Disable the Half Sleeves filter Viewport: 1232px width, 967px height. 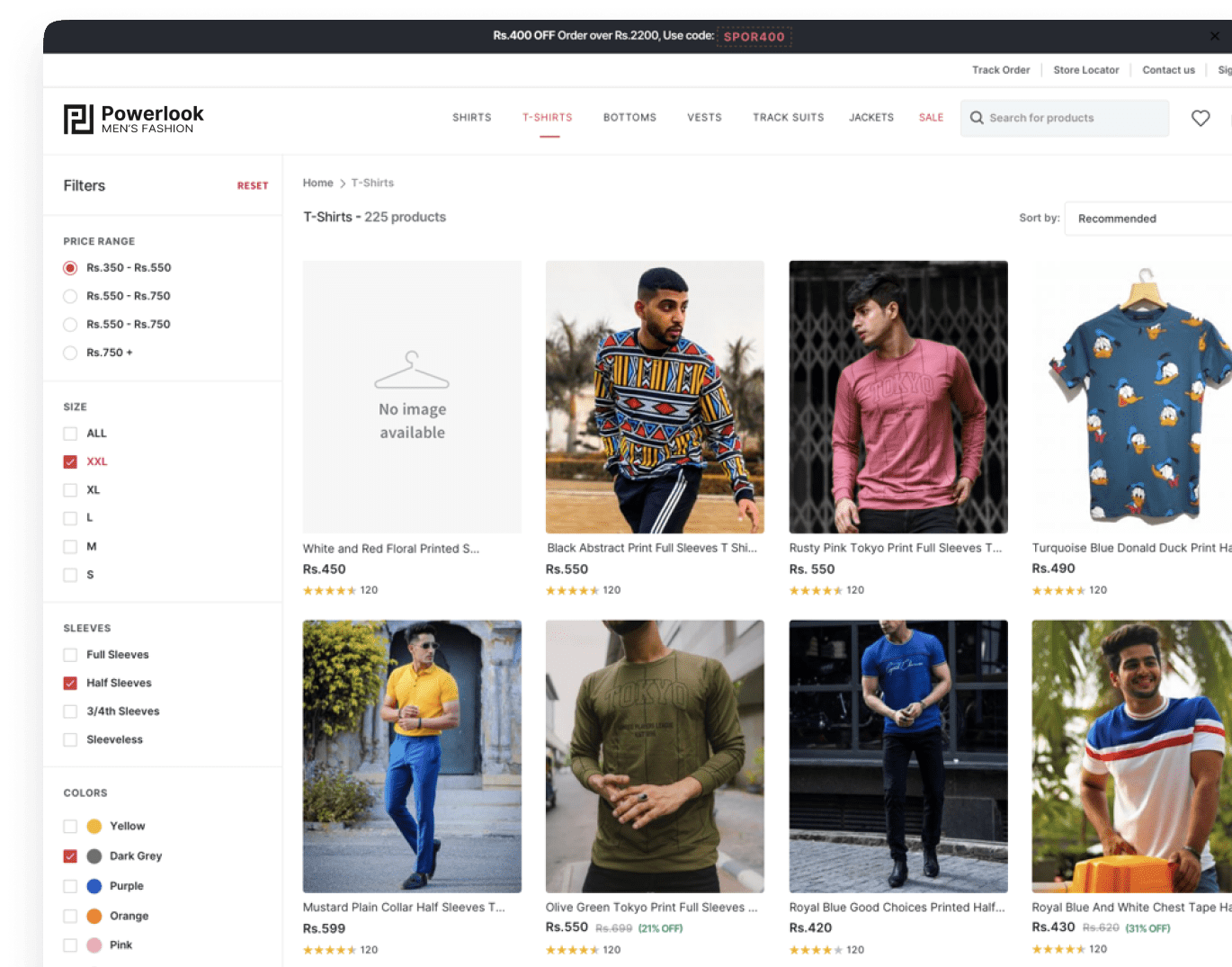tap(70, 683)
